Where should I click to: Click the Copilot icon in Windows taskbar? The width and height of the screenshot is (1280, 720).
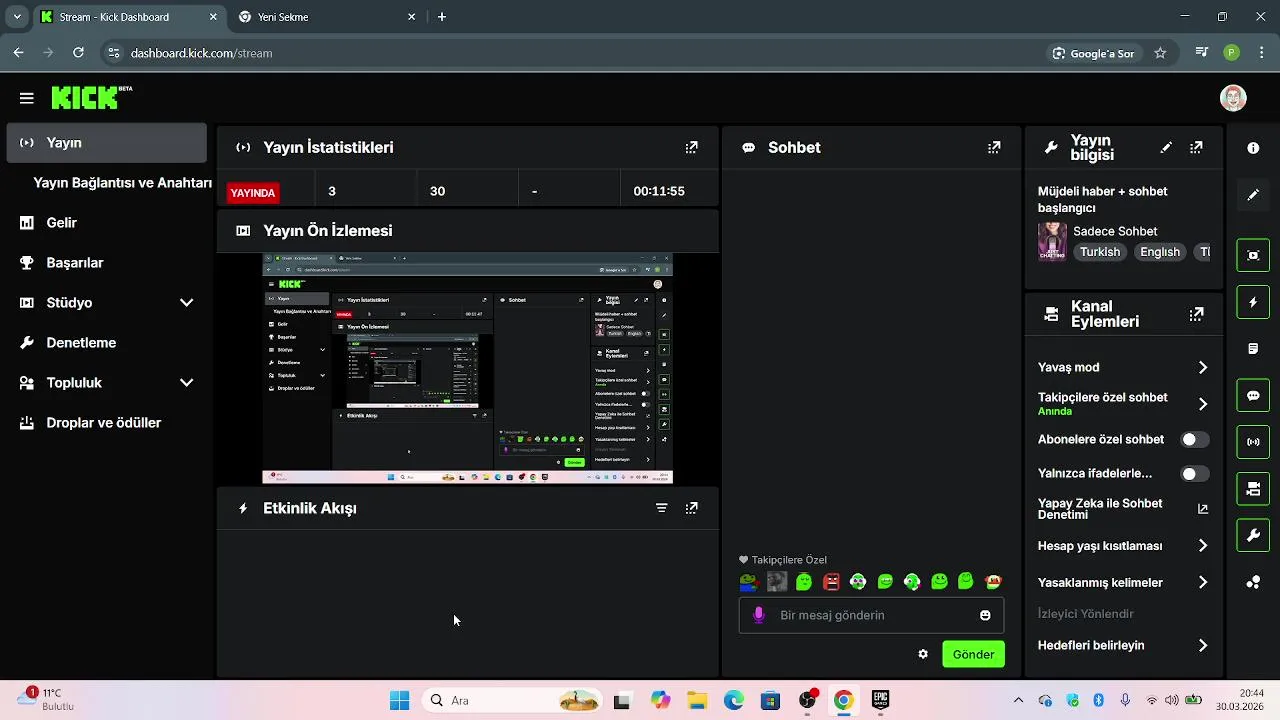[660, 700]
